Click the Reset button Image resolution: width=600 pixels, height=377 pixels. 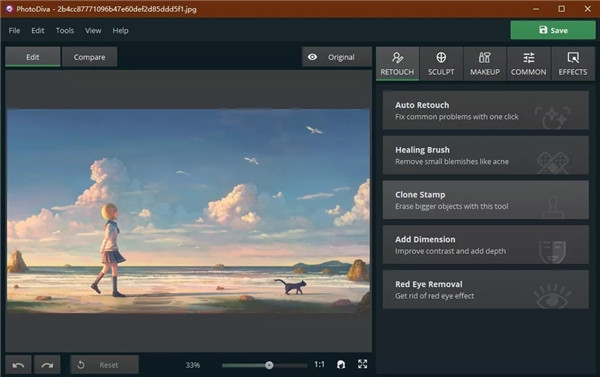click(x=104, y=365)
